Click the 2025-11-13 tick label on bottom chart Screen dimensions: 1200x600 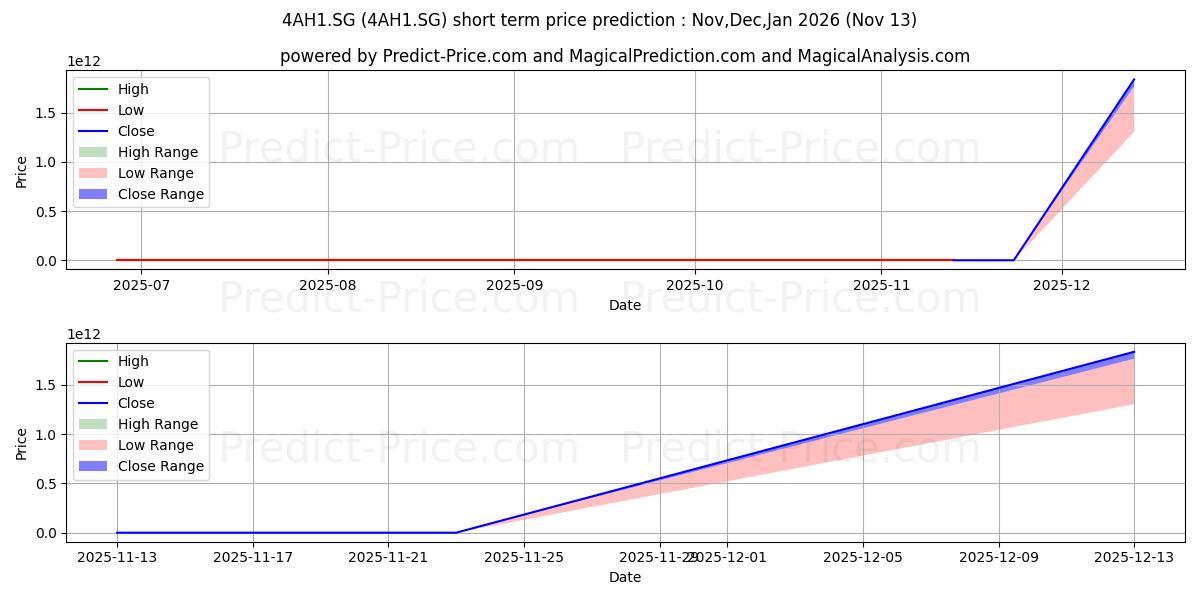[x=117, y=559]
